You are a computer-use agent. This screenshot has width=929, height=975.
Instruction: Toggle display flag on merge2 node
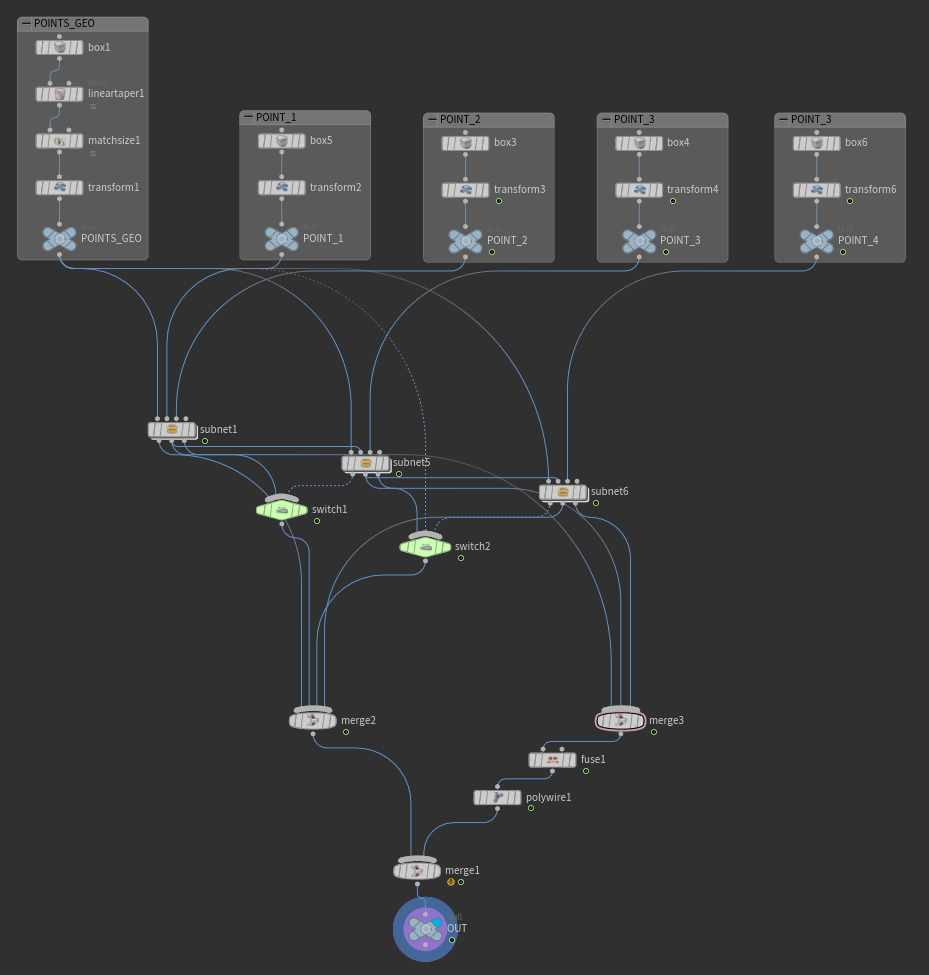tap(331, 720)
